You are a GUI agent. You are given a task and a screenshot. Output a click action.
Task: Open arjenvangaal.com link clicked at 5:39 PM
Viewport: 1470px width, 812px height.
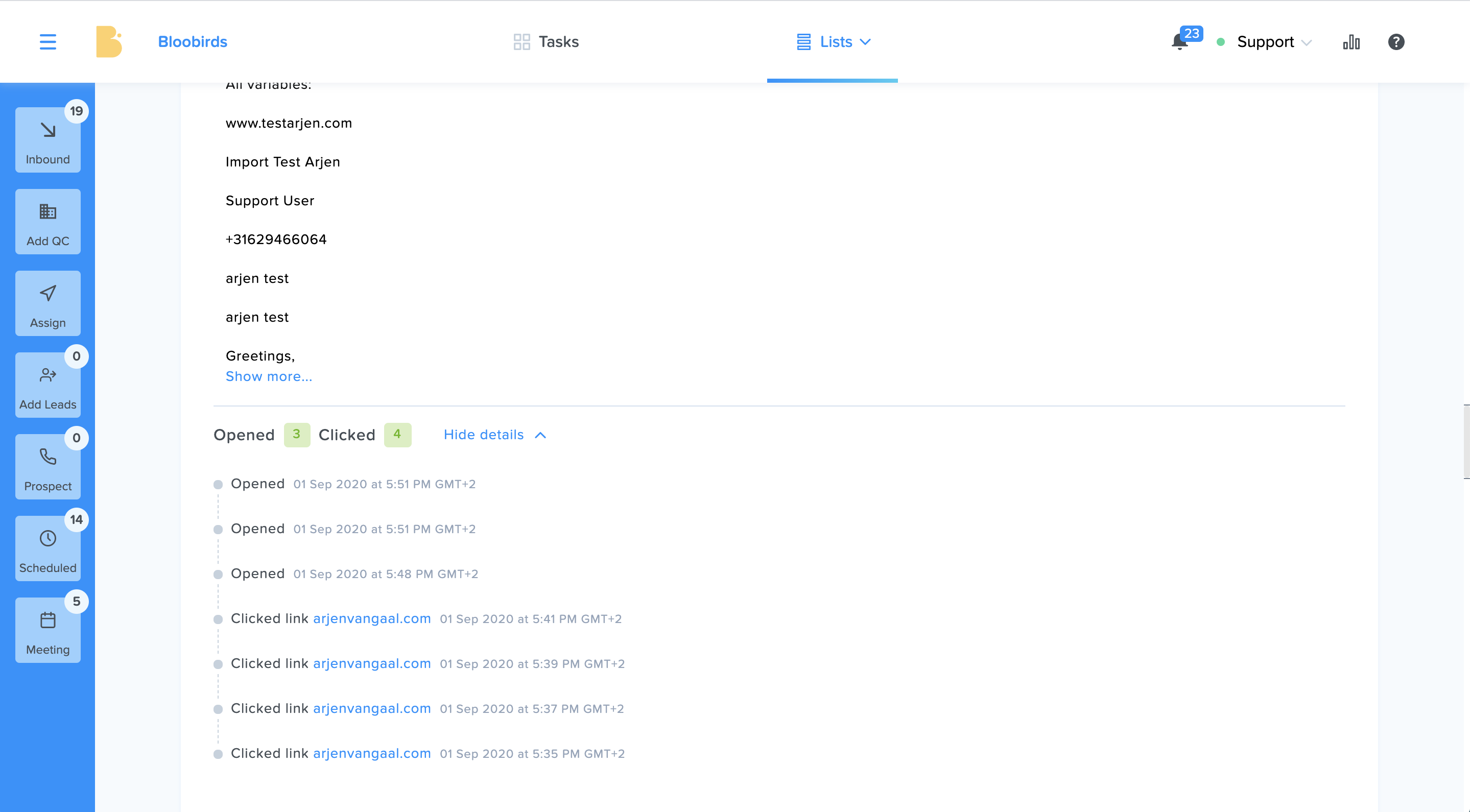(371, 663)
